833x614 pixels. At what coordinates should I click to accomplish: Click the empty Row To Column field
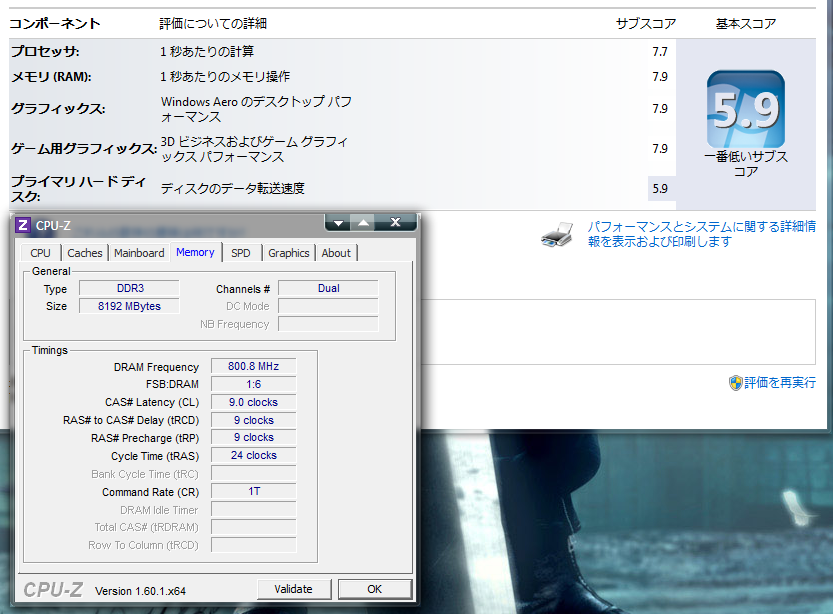click(x=253, y=545)
